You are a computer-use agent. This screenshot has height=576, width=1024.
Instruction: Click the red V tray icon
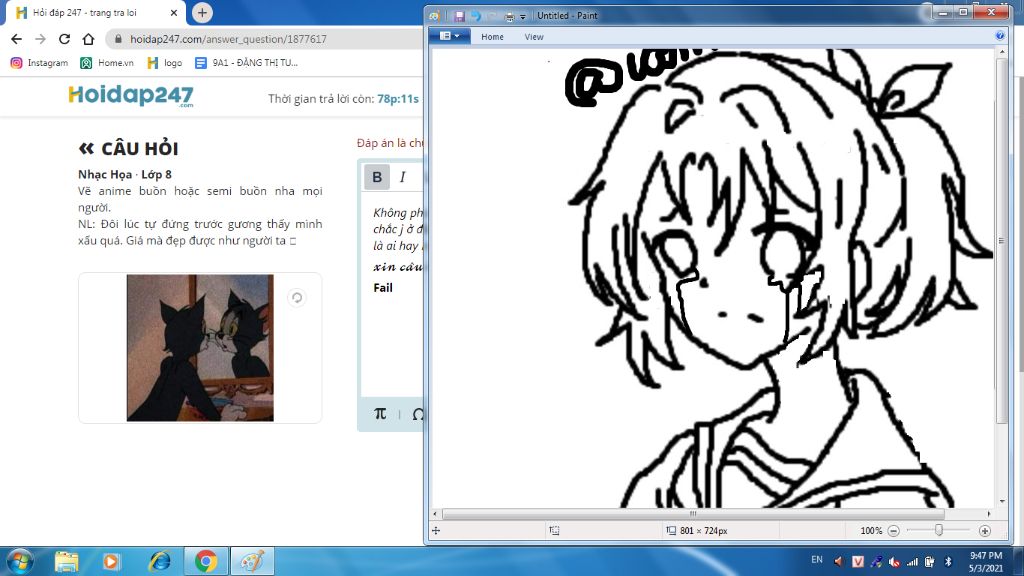tap(858, 562)
